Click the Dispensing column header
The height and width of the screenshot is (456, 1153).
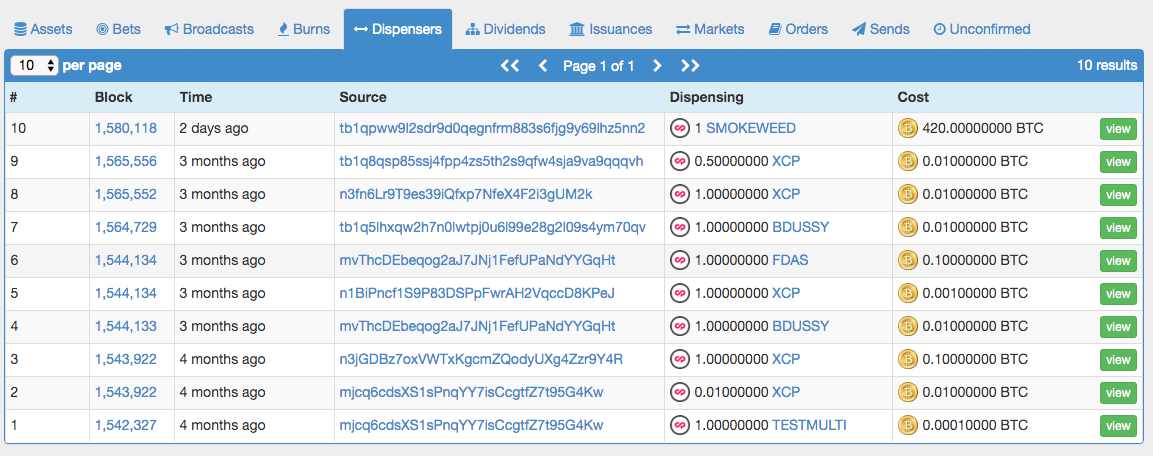pos(707,97)
